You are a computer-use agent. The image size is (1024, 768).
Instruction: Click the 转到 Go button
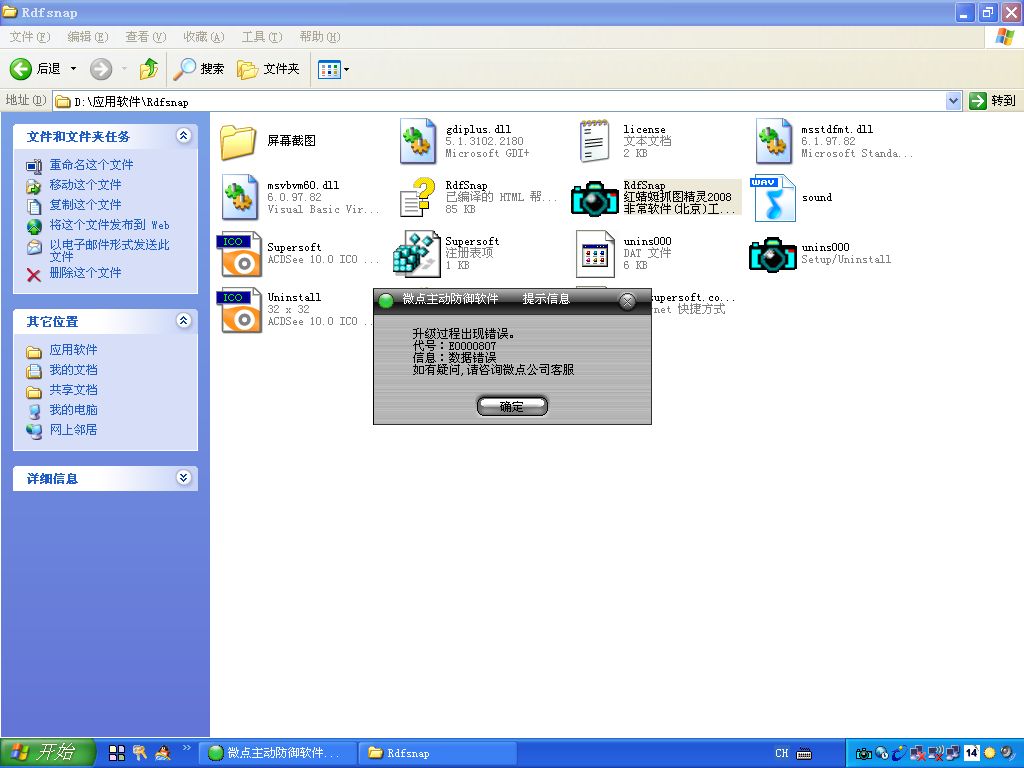[993, 101]
